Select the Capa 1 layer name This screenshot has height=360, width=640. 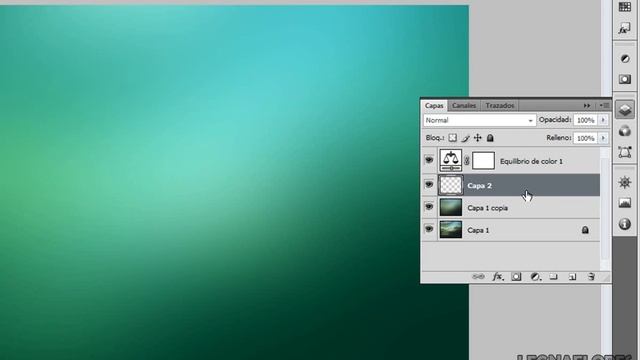pos(478,231)
